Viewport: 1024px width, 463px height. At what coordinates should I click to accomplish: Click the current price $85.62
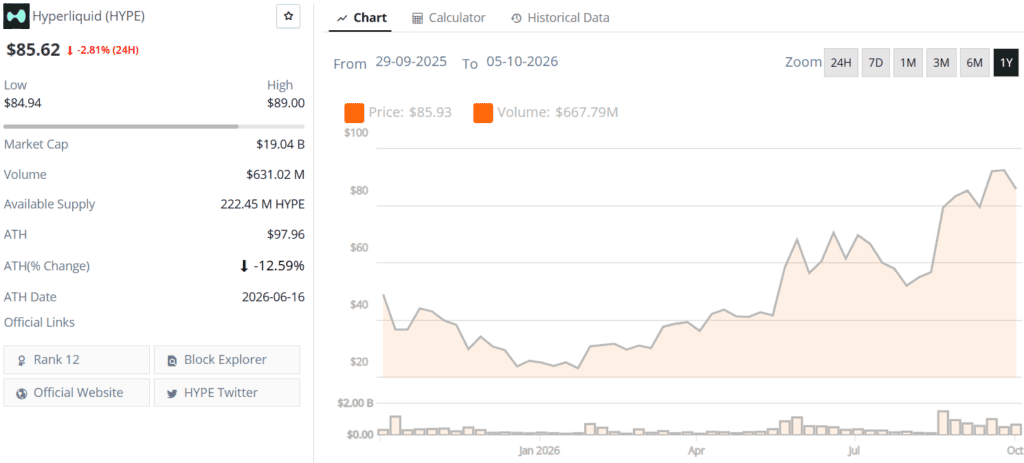point(33,50)
